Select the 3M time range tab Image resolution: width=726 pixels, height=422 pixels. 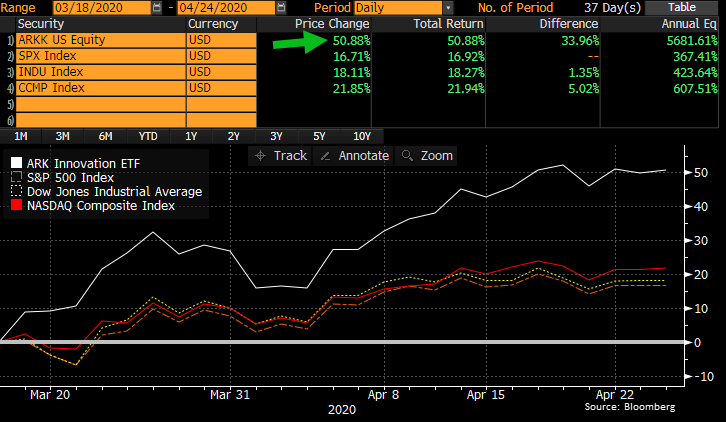point(63,136)
